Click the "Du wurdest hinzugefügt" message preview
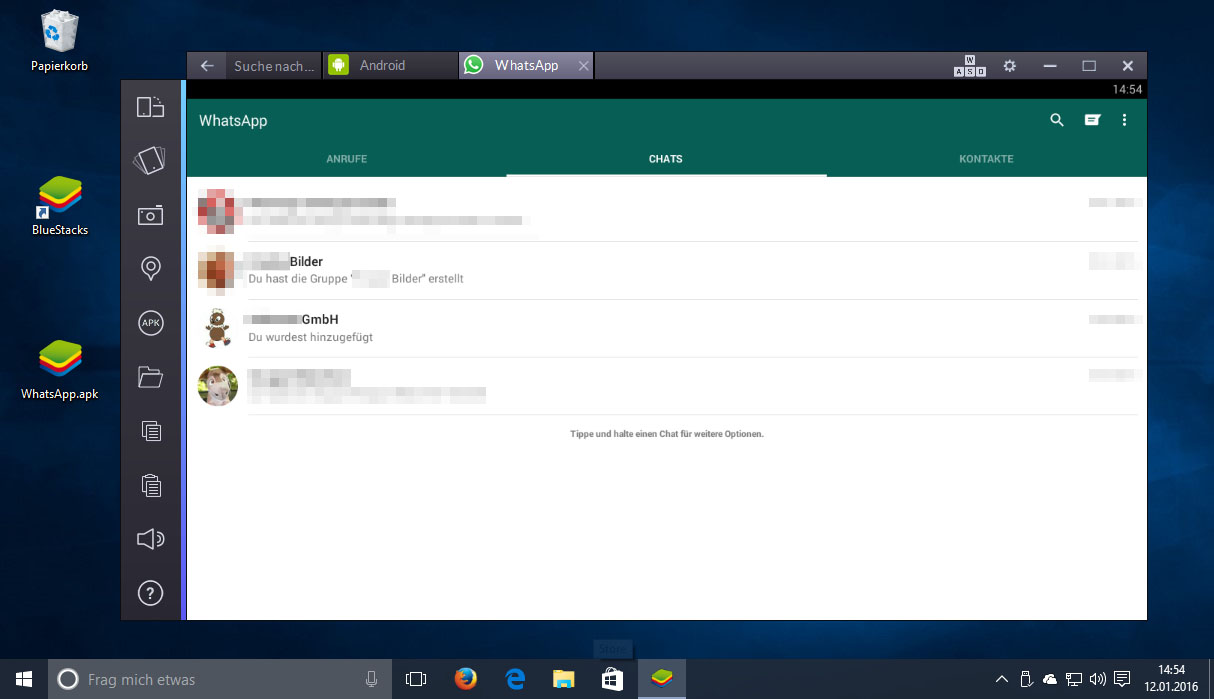This screenshot has width=1214, height=699. [311, 338]
